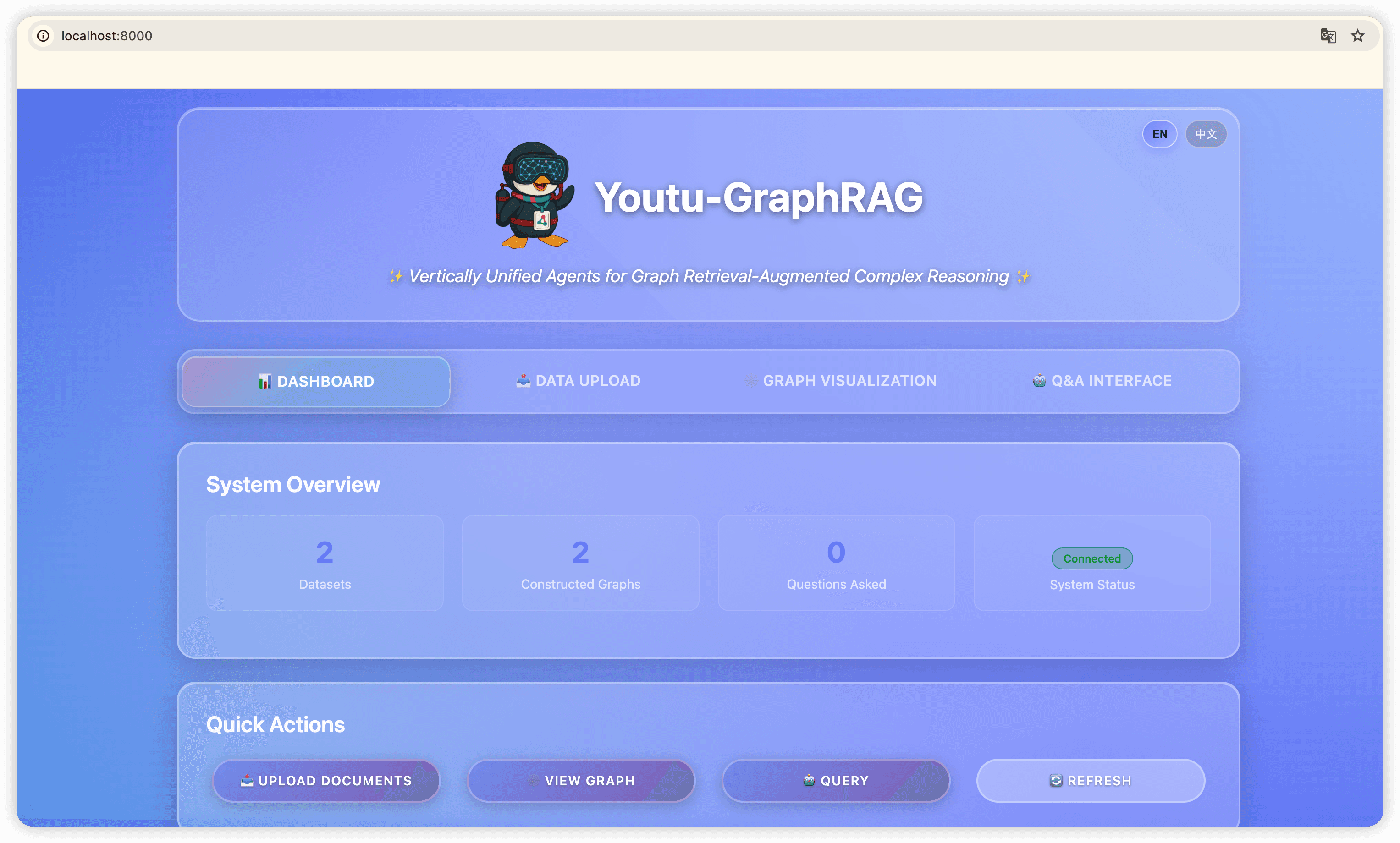Click the robot icon on Q&A Interface tab
This screenshot has height=843, width=1400.
click(1039, 380)
